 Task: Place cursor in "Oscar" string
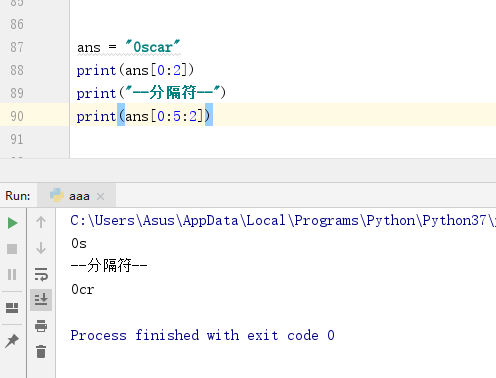pyautogui.click(x=152, y=47)
